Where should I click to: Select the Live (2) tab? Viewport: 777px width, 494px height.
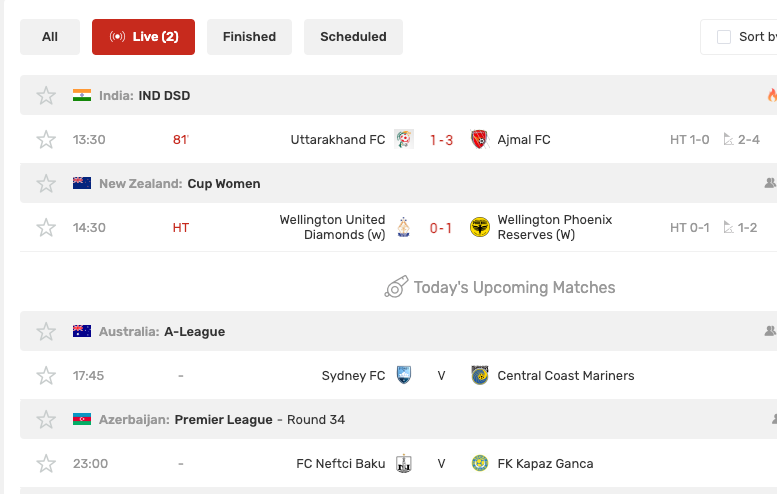143,37
